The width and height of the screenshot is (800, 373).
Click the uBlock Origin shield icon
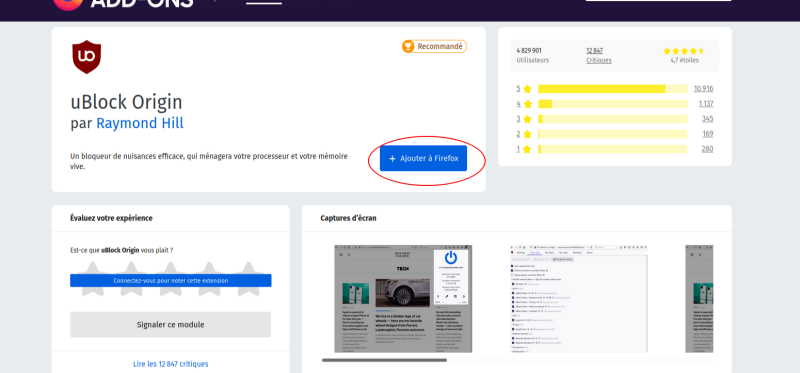point(86,57)
